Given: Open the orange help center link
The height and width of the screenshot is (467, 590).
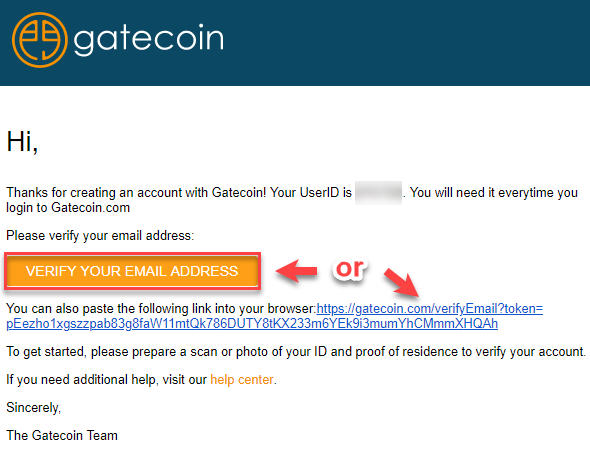Looking at the screenshot, I should (242, 380).
